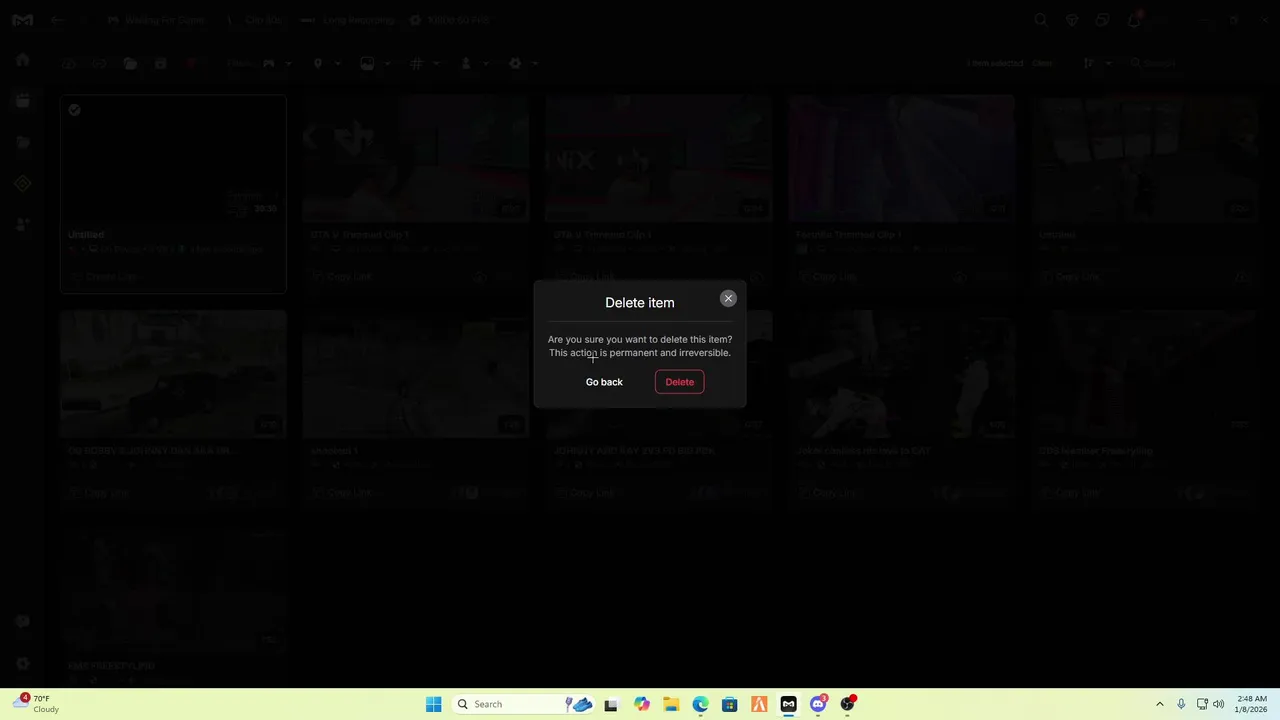Viewport: 1280px width, 720px height.
Task: Open File Explorer from the taskbar
Action: (x=671, y=704)
